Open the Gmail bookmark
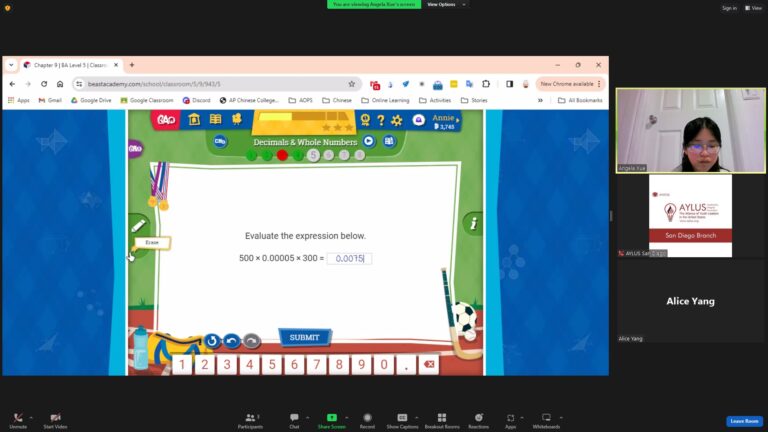 [50, 100]
